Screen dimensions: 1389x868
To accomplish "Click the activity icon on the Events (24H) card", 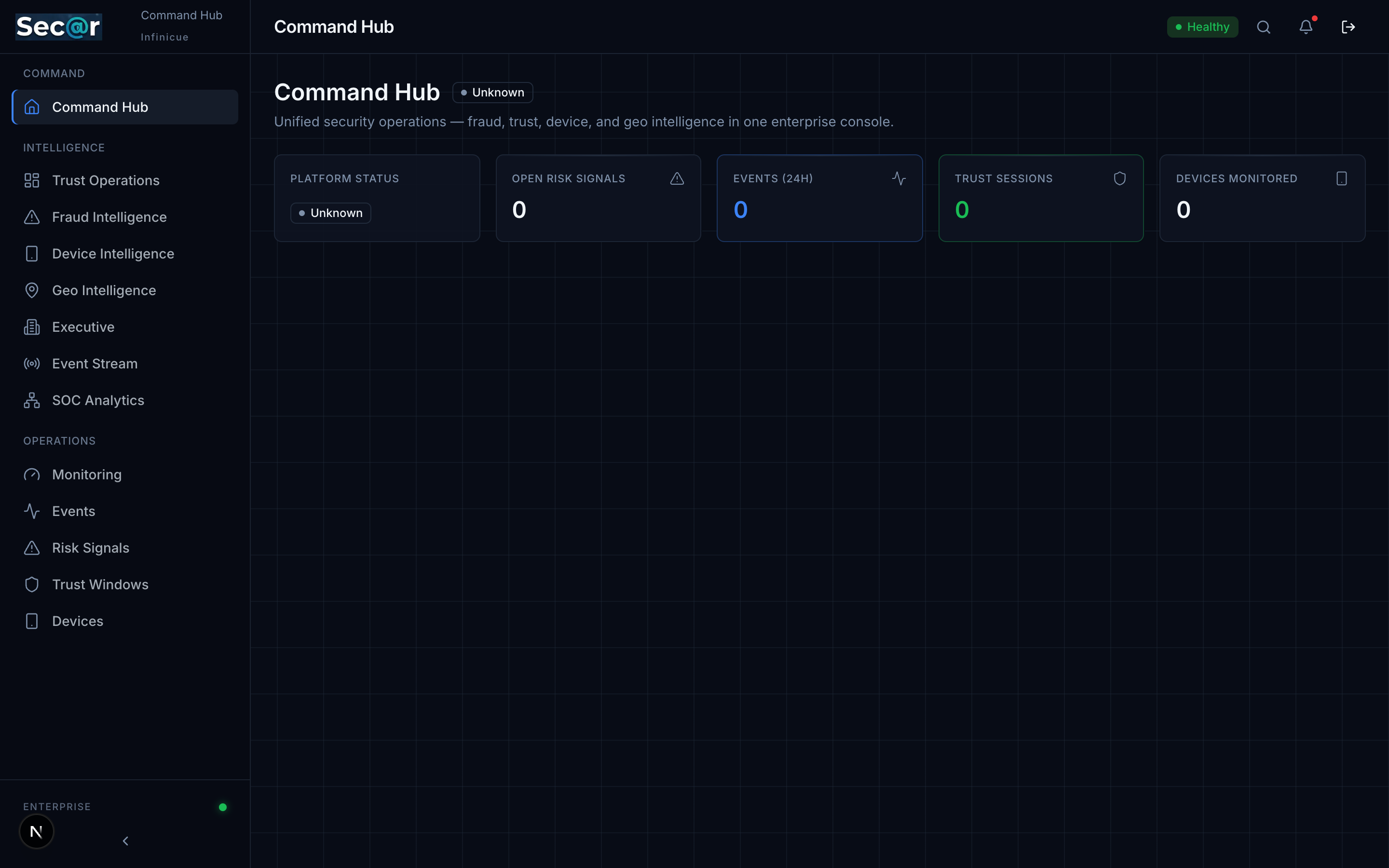I will coord(899,178).
